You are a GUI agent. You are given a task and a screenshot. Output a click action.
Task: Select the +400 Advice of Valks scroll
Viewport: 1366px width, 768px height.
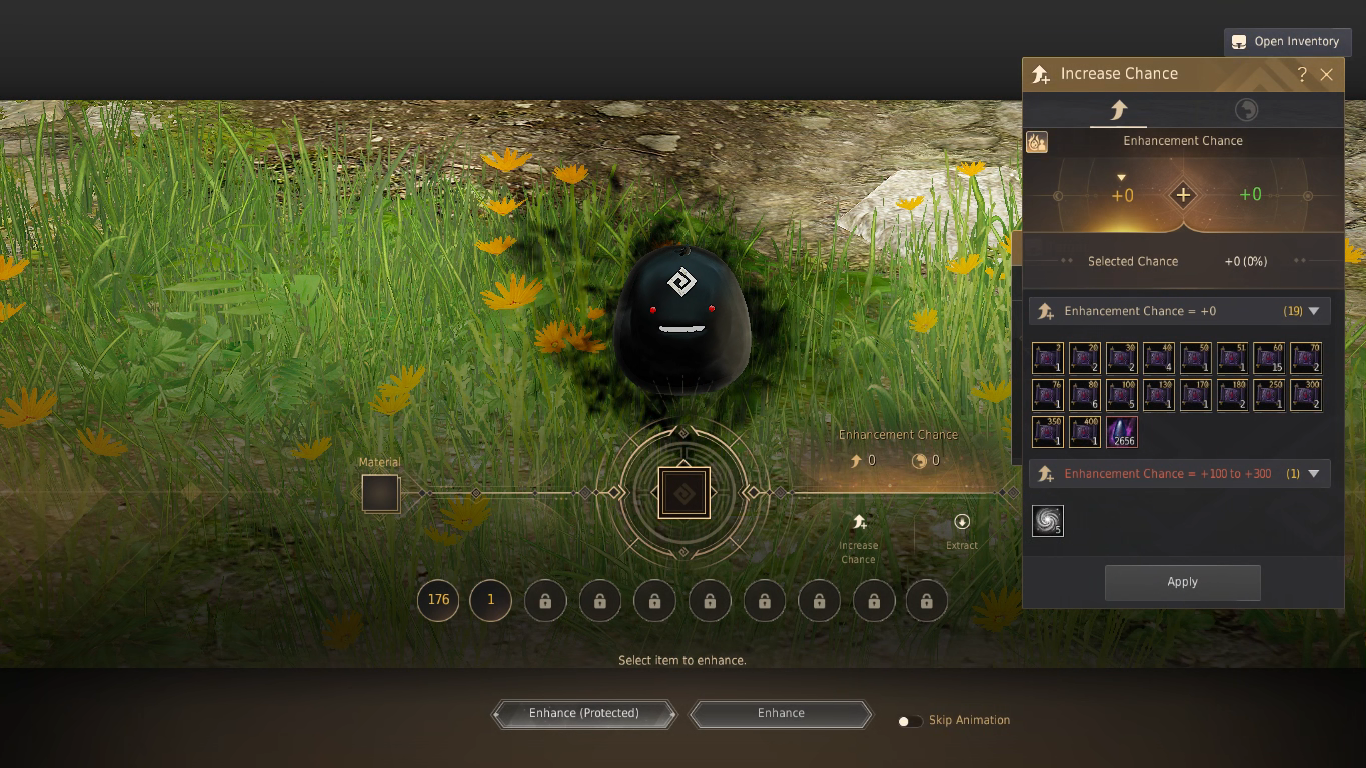[1085, 432]
